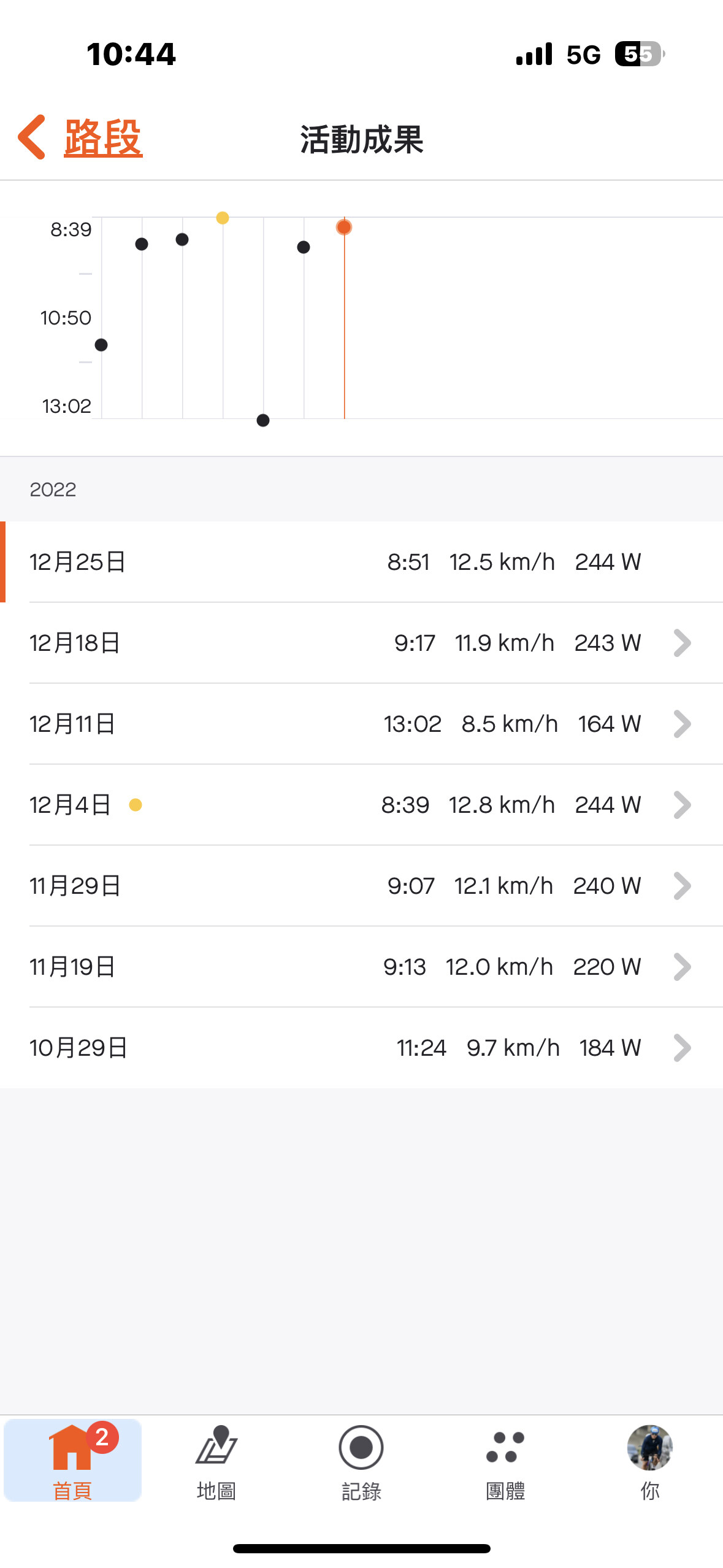Open the 11月19日 9:13 effort row
This screenshot has width=723, height=1568.
point(361,967)
